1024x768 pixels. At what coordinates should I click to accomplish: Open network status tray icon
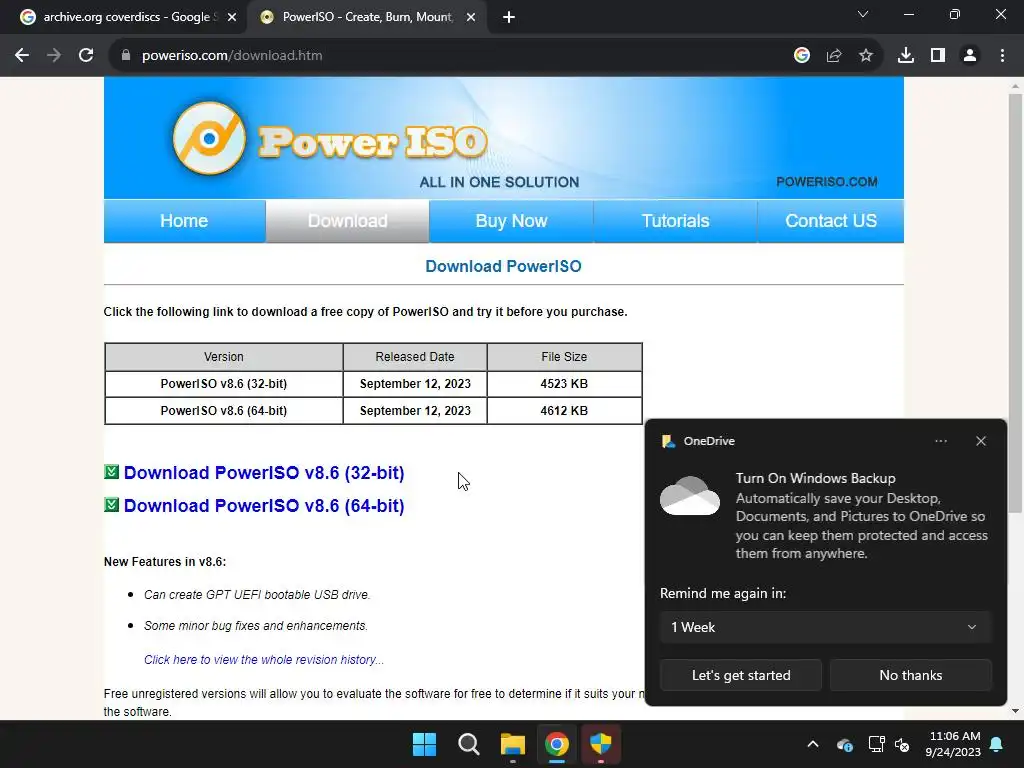[876, 744]
